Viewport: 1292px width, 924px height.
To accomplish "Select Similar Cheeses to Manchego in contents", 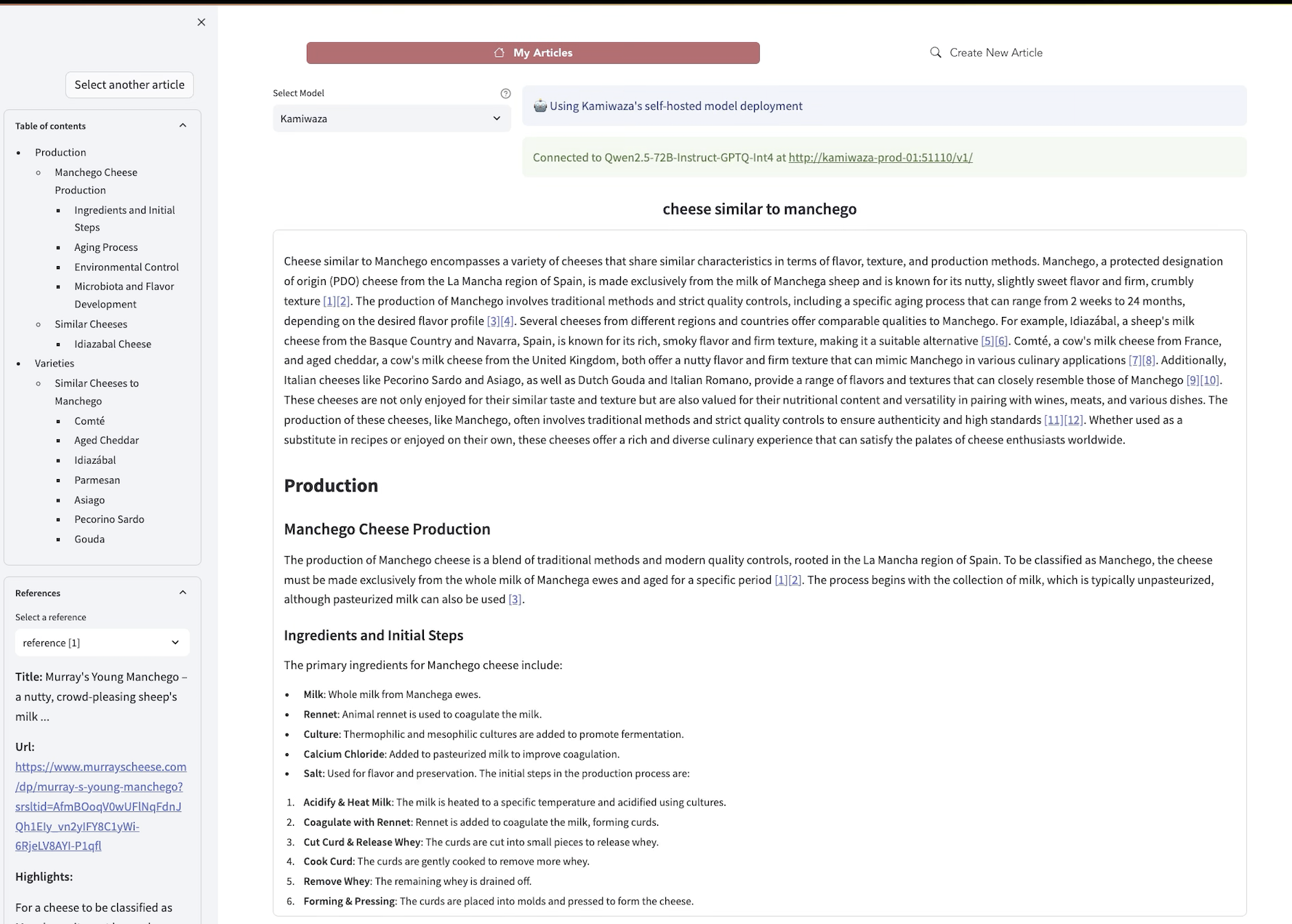I will point(97,392).
